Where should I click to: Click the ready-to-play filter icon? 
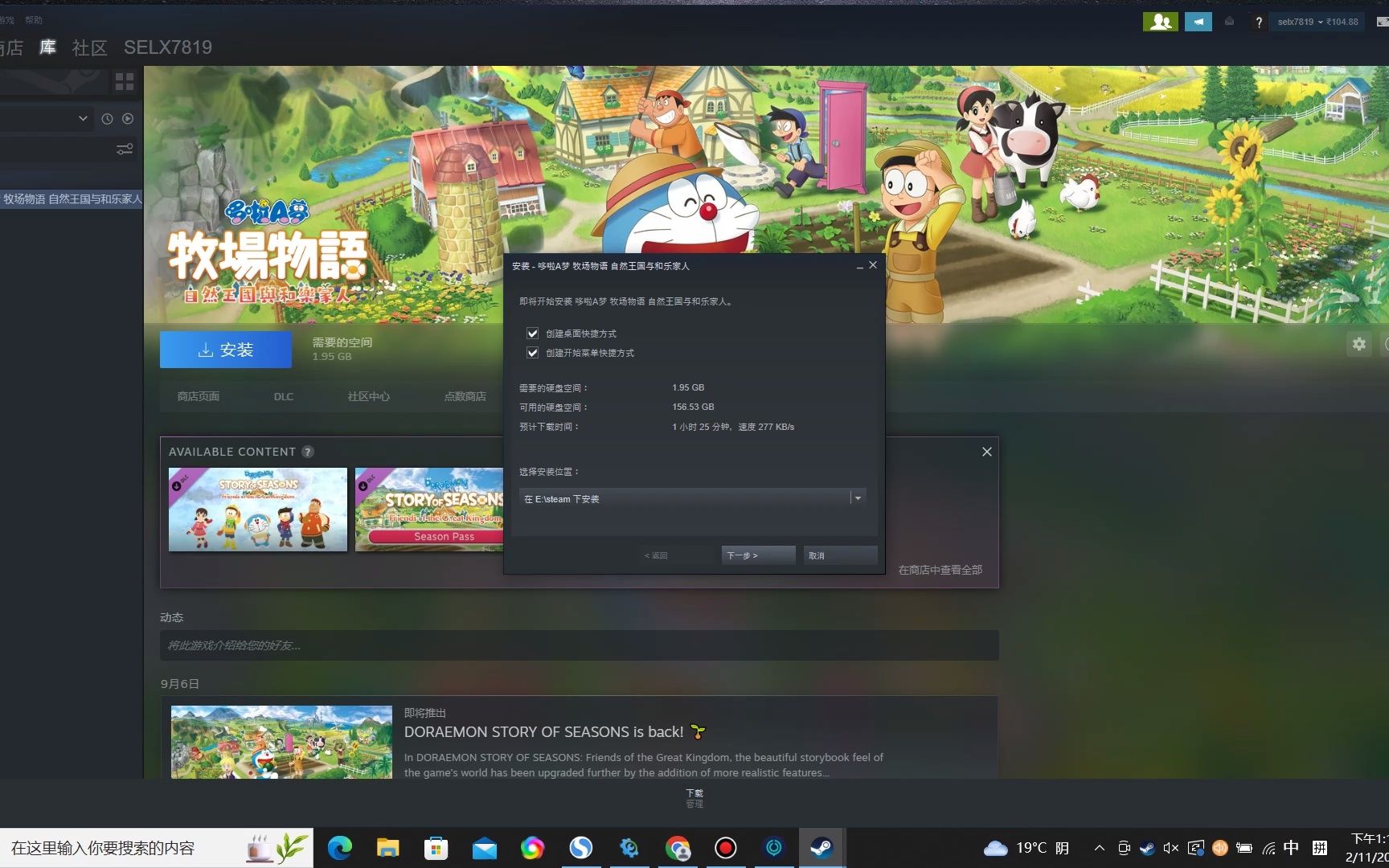(x=128, y=119)
